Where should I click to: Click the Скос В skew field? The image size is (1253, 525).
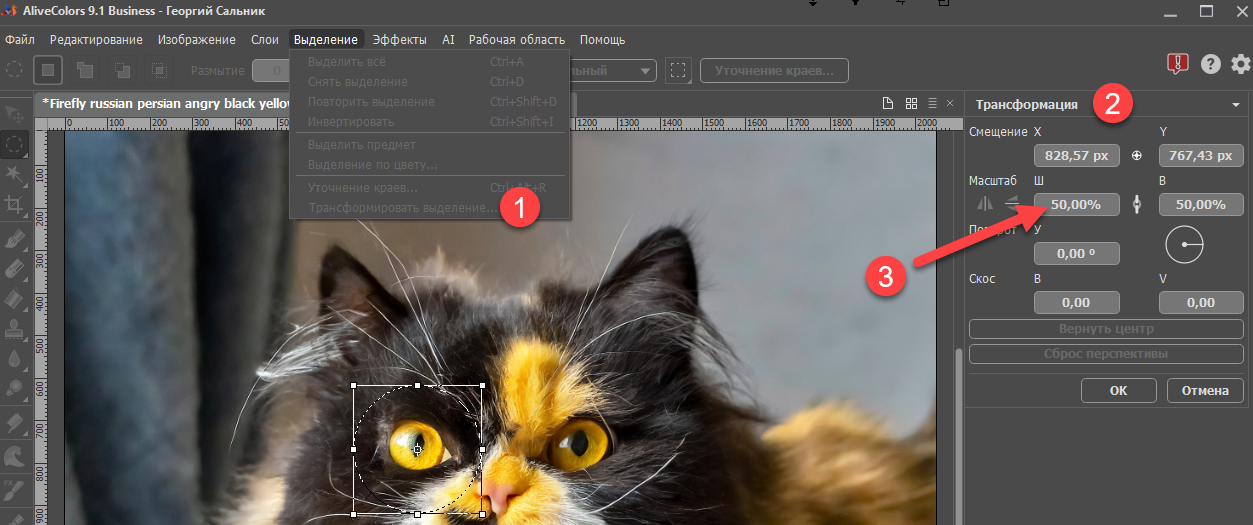tap(1076, 302)
